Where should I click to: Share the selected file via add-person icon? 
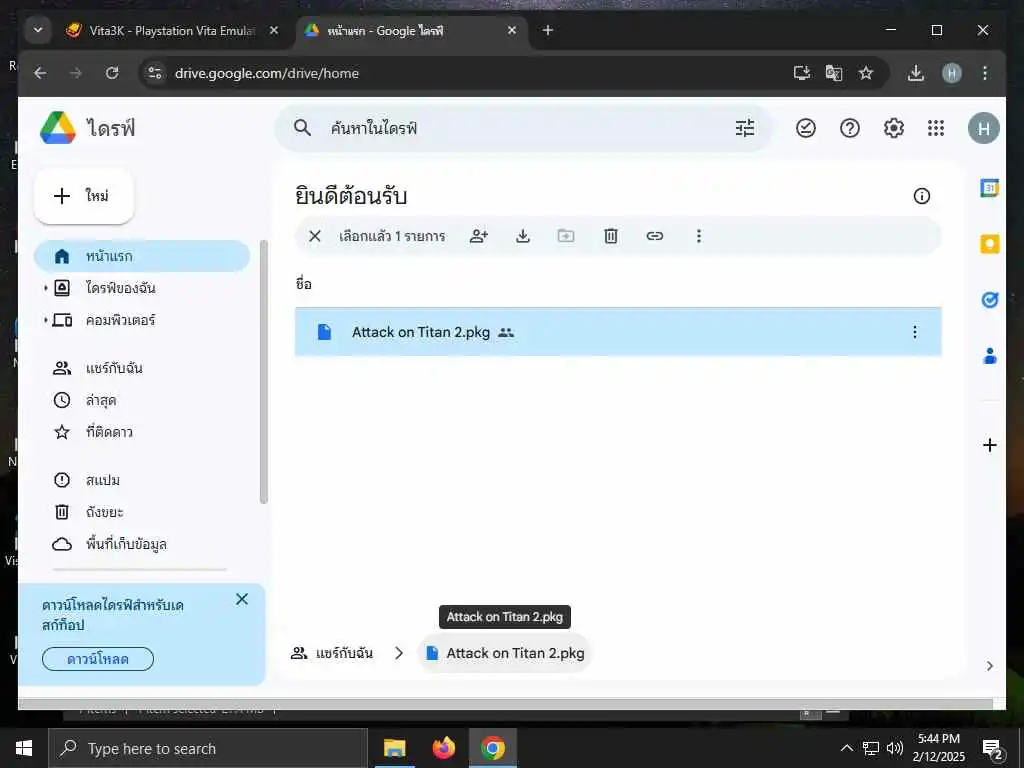479,236
